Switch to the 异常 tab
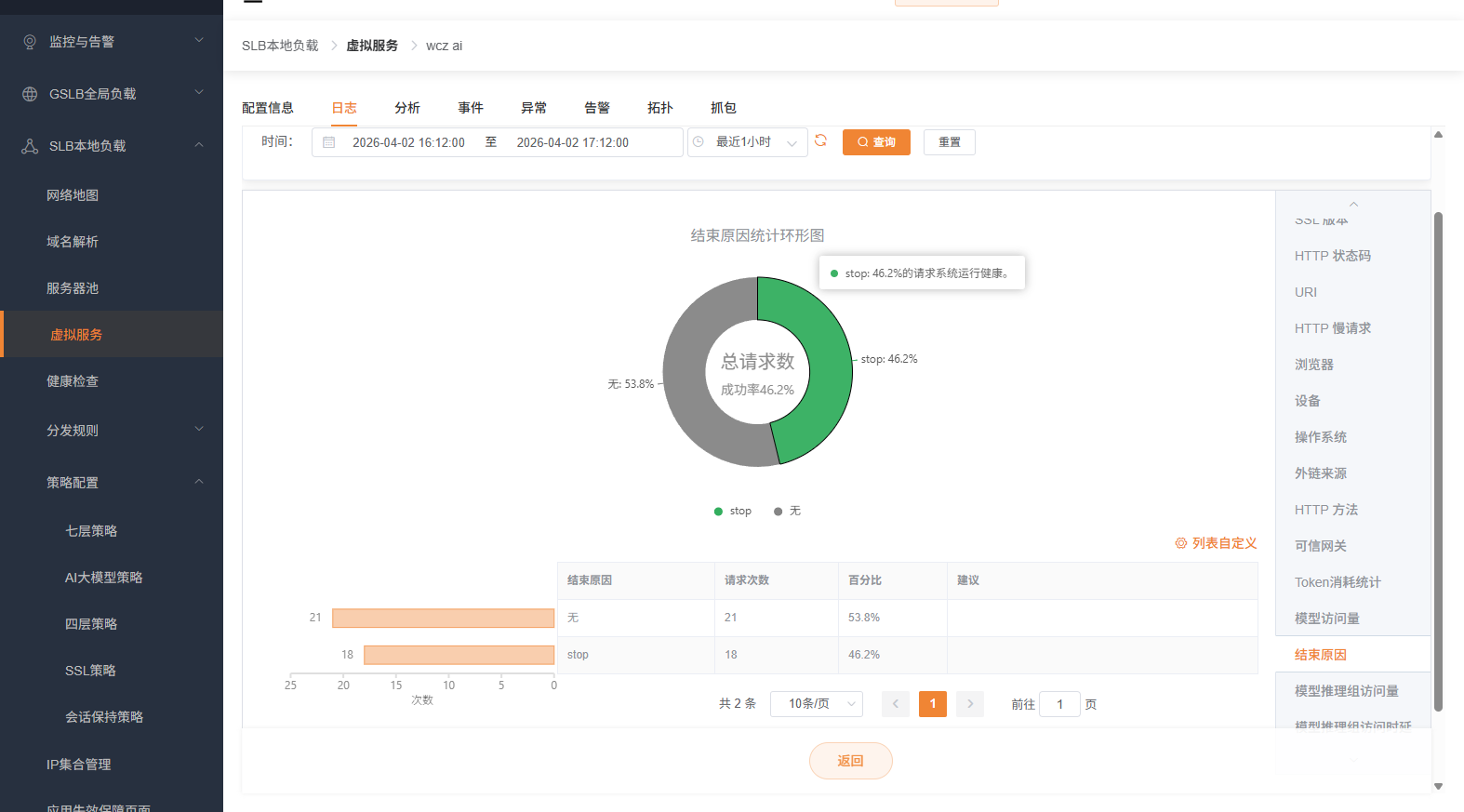Viewport: 1464px width, 812px height. [534, 108]
